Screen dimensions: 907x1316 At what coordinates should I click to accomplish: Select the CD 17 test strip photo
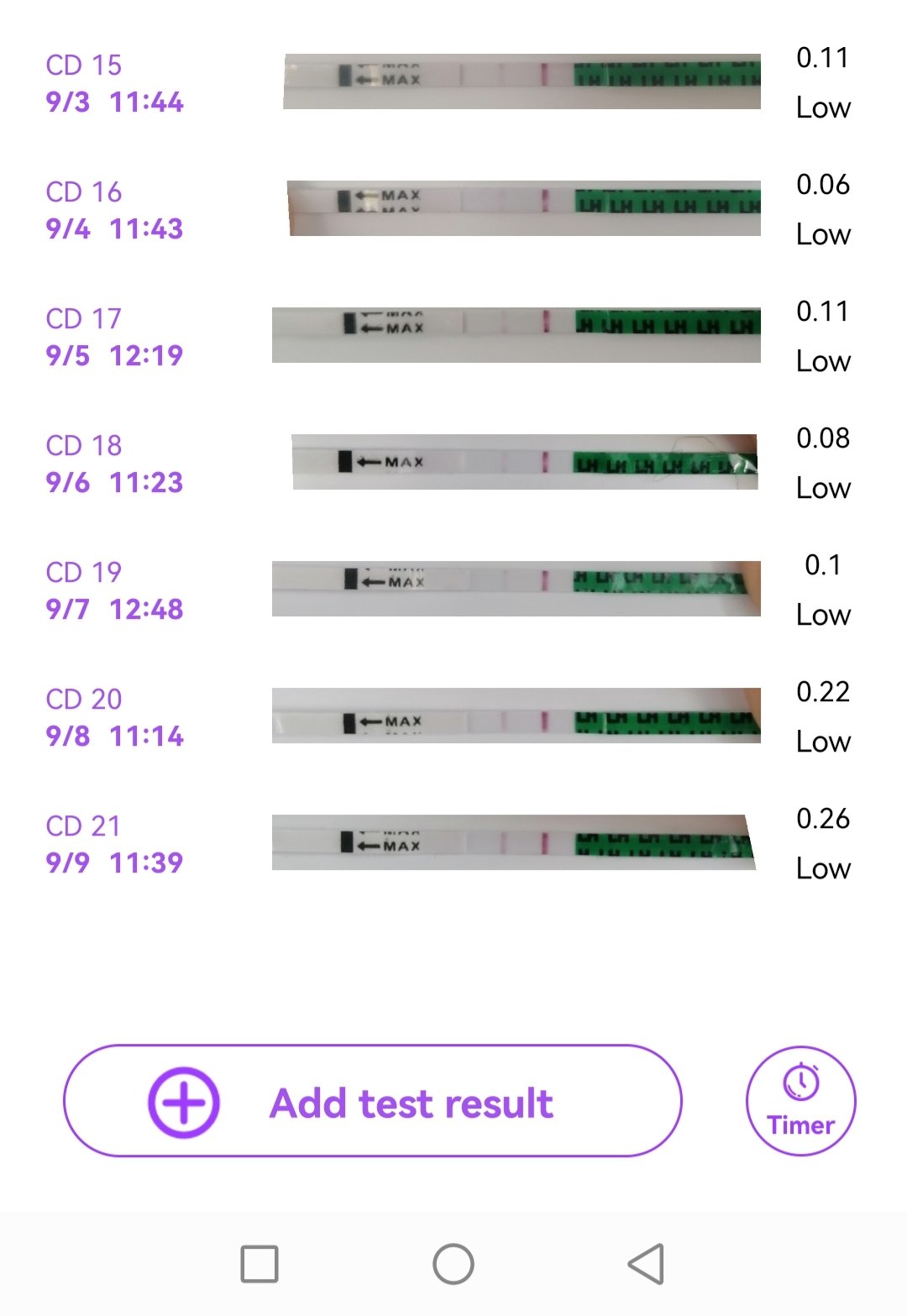[516, 335]
